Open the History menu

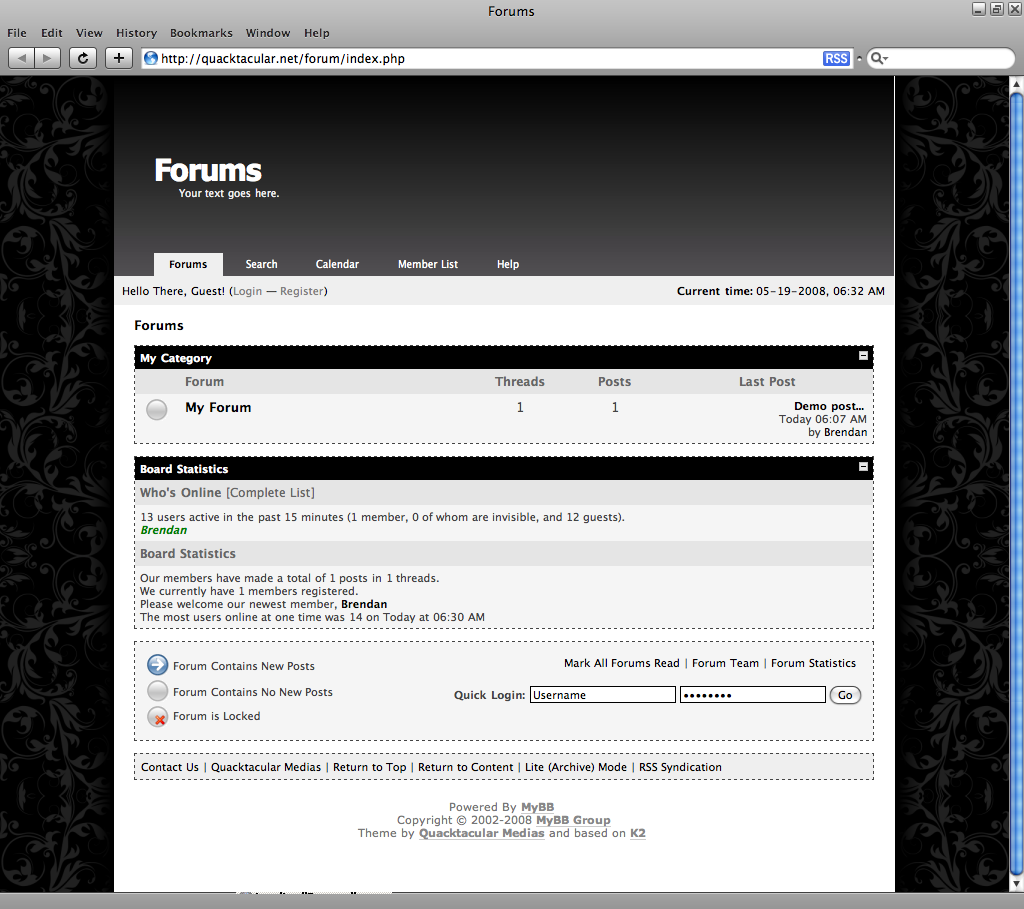click(x=136, y=33)
